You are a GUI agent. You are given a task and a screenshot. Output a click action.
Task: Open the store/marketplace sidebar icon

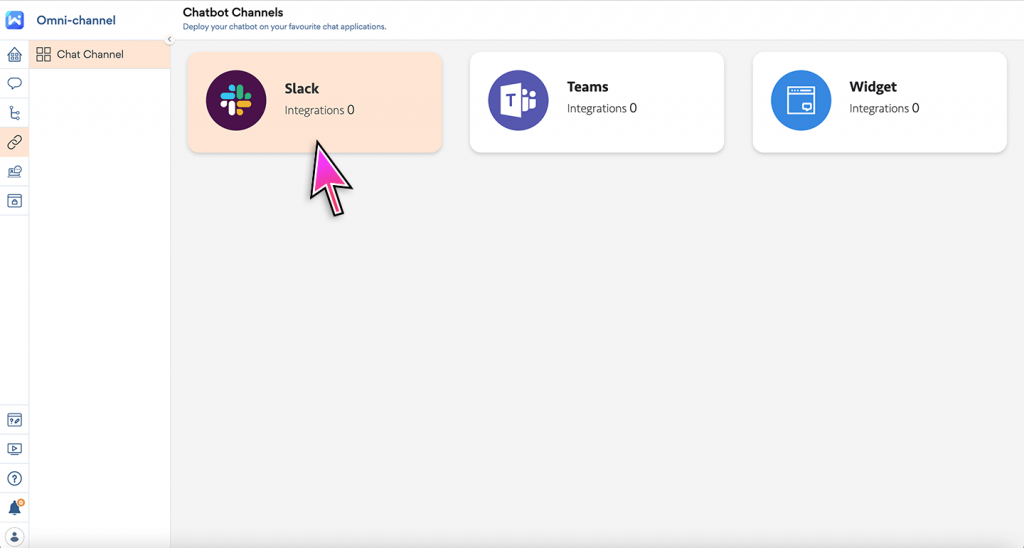pos(14,201)
